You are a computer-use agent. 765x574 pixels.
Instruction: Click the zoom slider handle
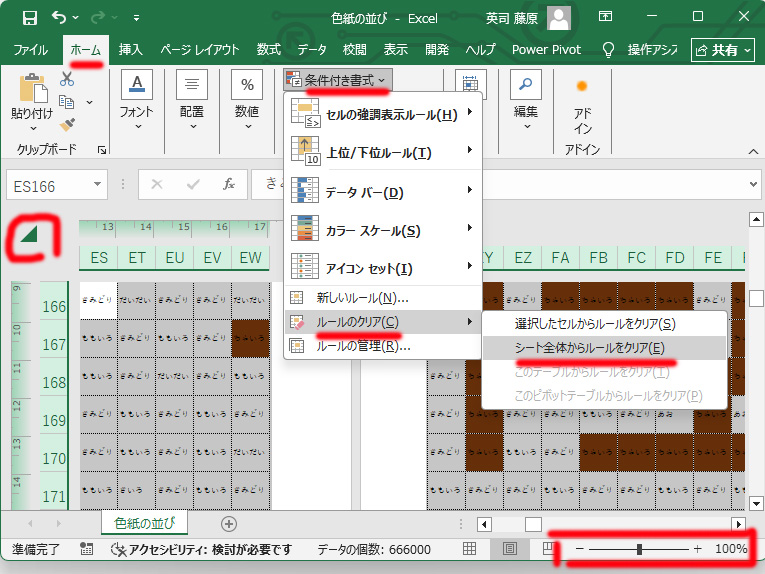tap(639, 549)
